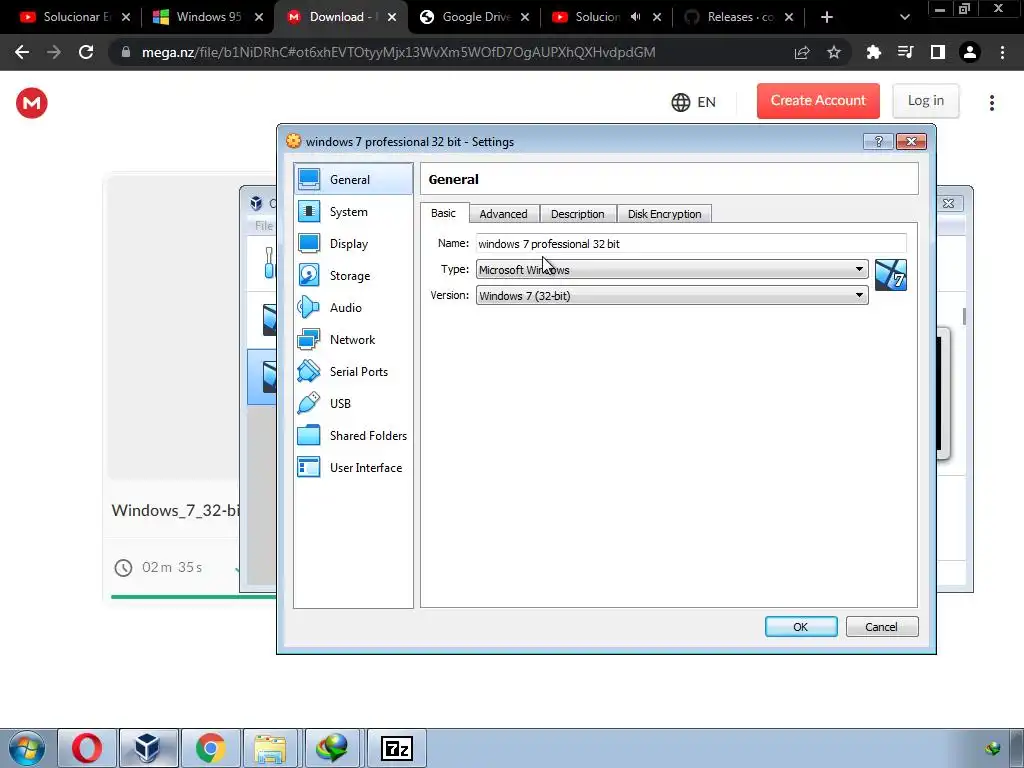Toggle the Chrome side panel
The height and width of the screenshot is (768, 1024).
coord(938,52)
